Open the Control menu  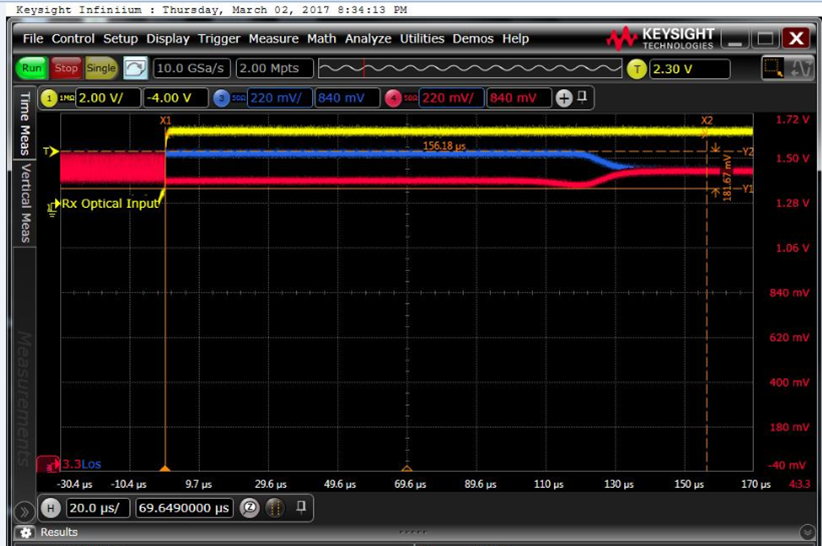coord(73,39)
